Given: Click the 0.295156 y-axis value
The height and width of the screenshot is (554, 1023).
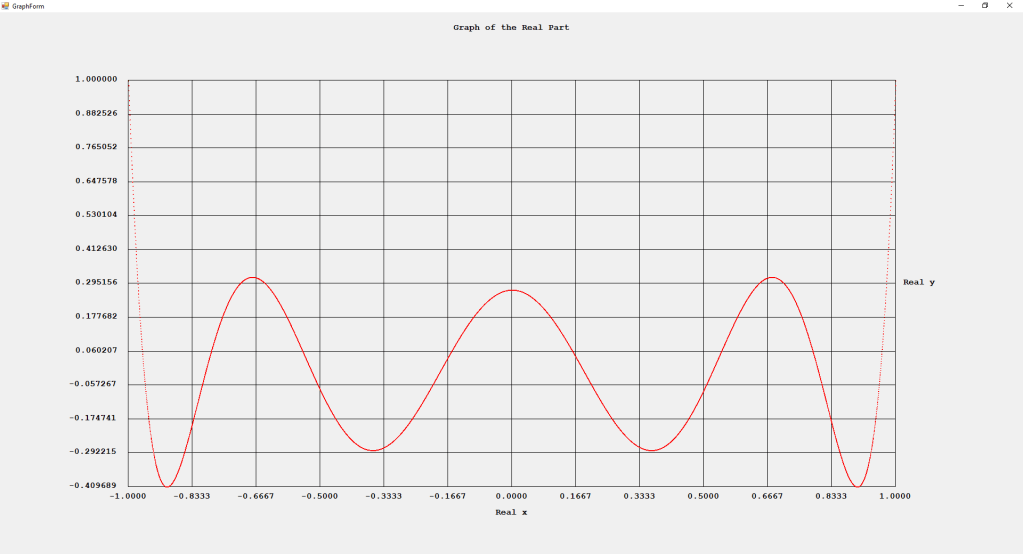Looking at the screenshot, I should point(95,283).
